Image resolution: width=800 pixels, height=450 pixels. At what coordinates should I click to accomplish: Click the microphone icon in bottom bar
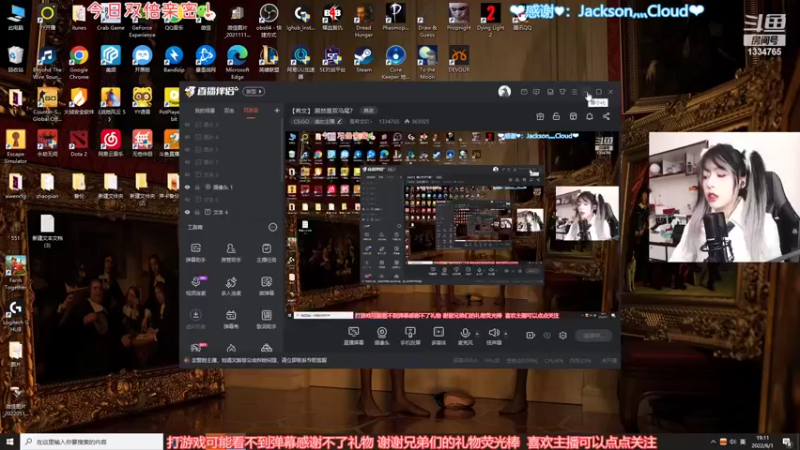(x=465, y=333)
